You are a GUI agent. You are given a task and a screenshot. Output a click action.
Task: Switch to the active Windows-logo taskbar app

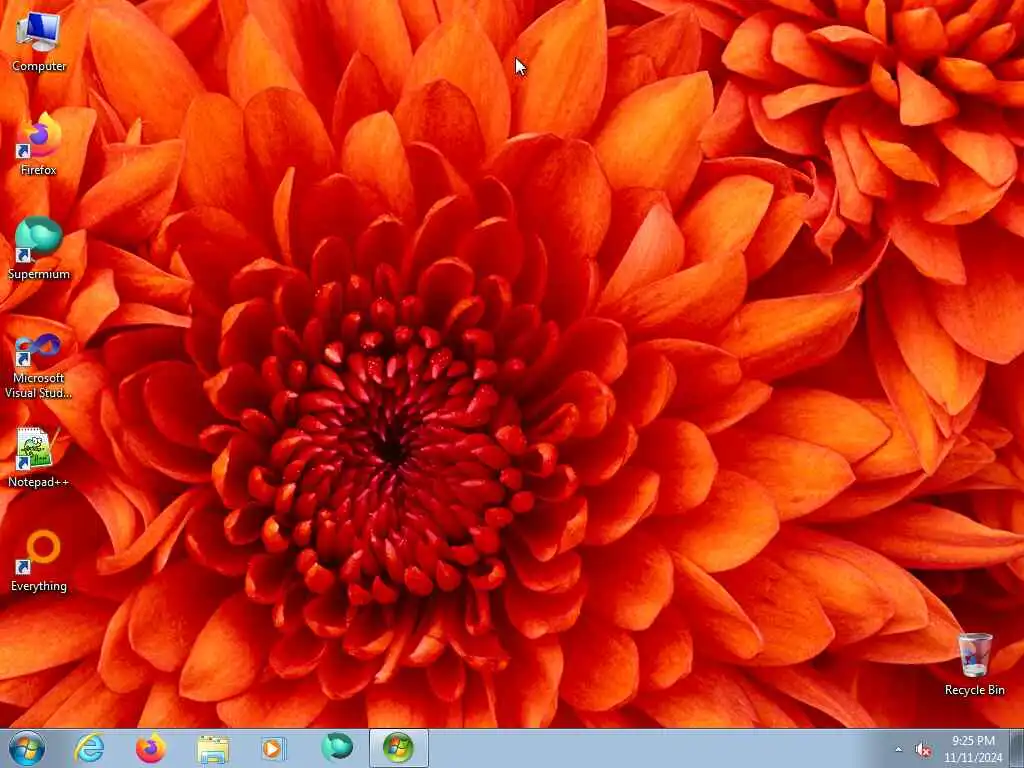point(398,748)
